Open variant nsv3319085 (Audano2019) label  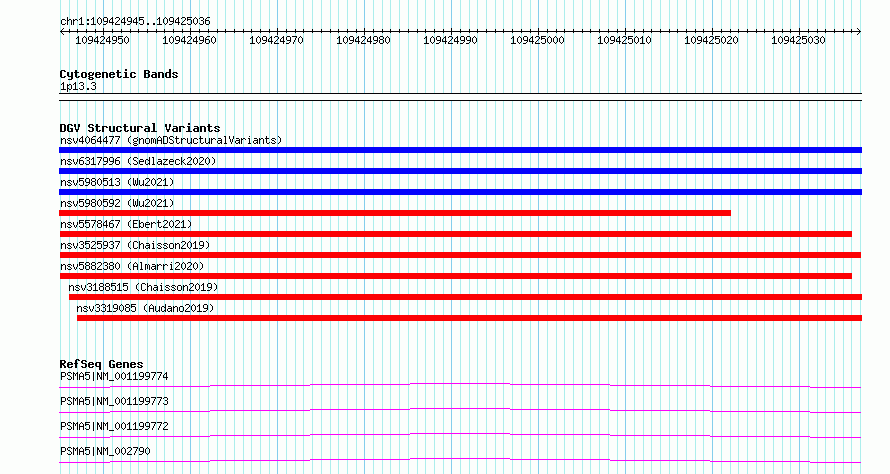click(x=145, y=308)
